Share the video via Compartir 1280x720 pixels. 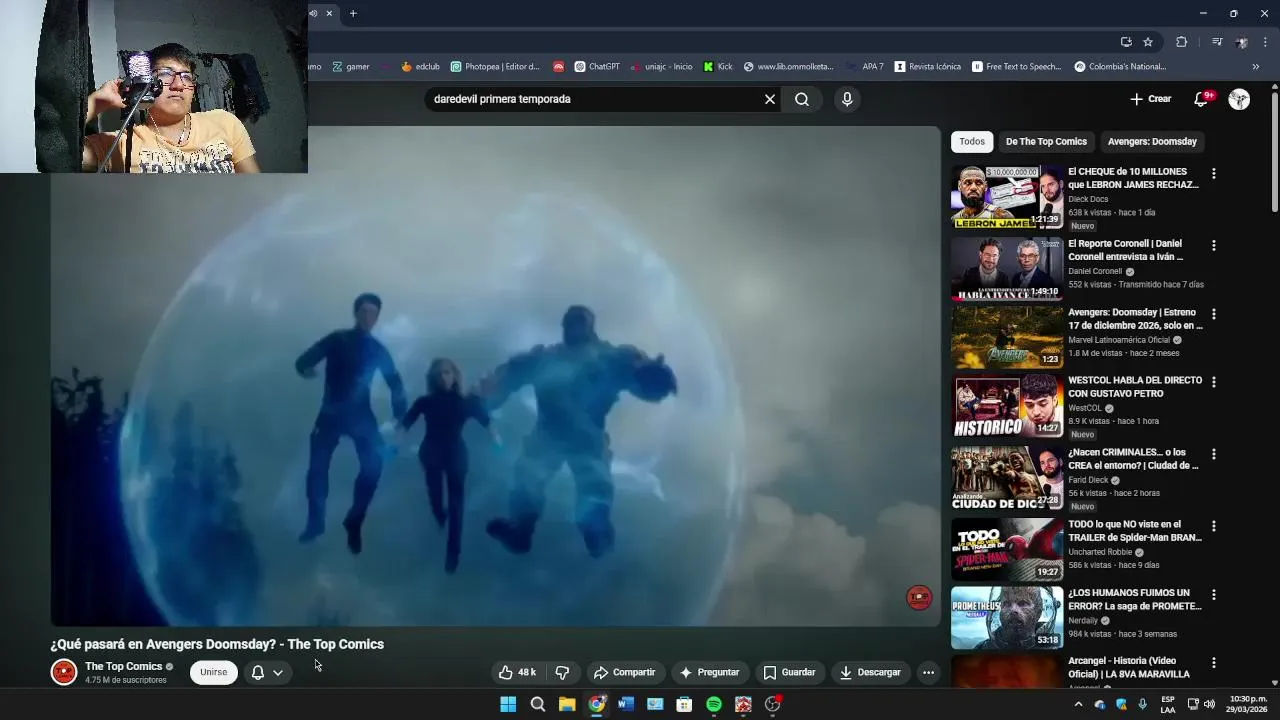[x=624, y=672]
